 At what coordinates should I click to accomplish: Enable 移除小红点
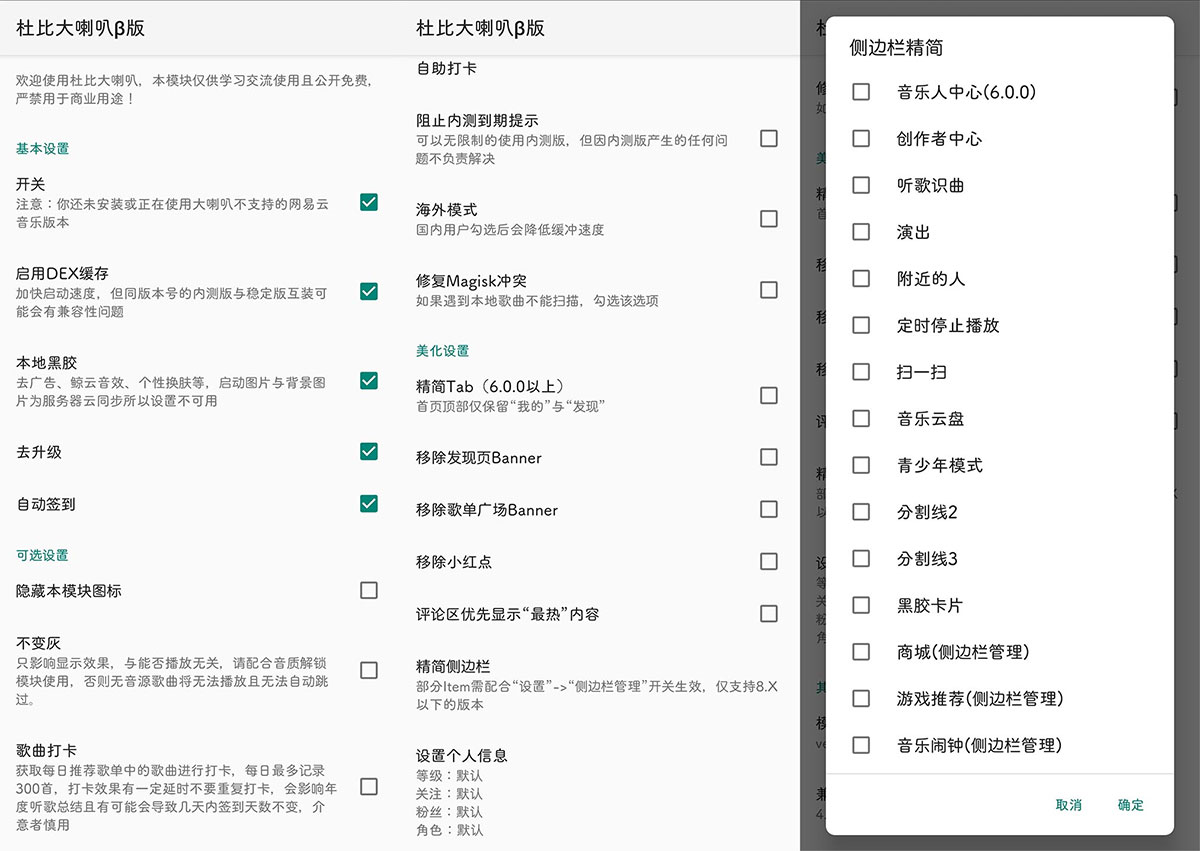tap(769, 561)
